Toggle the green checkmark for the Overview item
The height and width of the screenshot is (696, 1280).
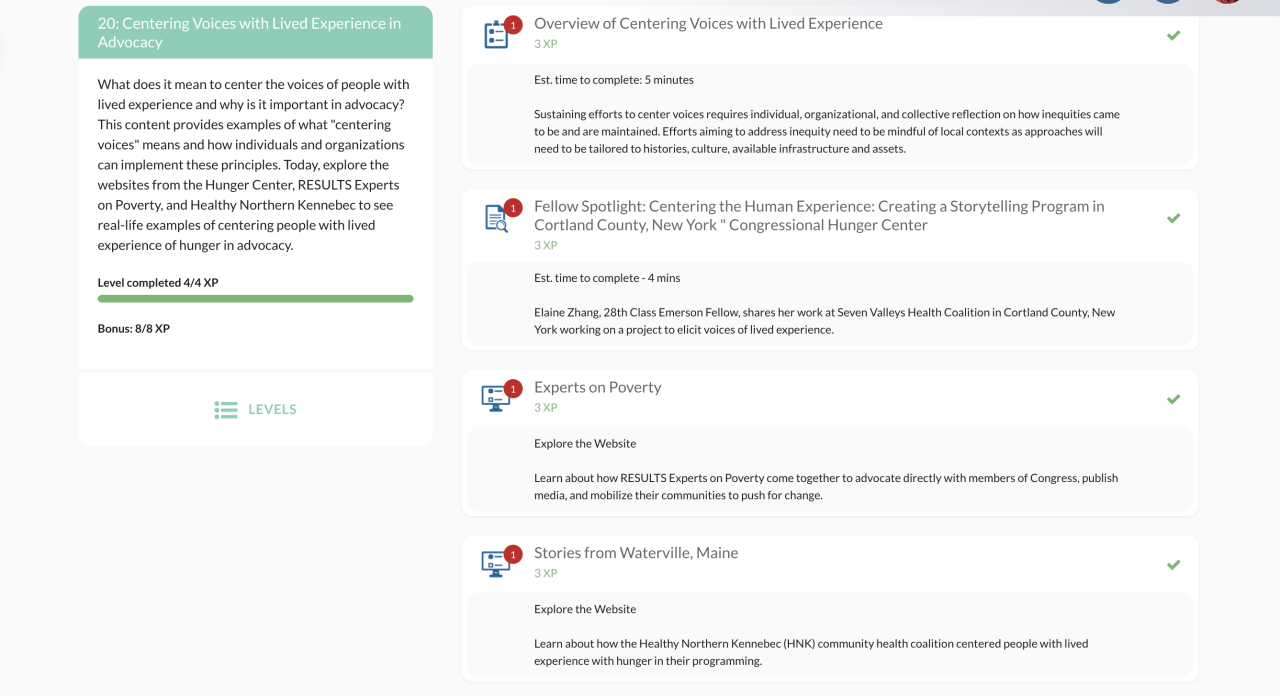[1173, 36]
